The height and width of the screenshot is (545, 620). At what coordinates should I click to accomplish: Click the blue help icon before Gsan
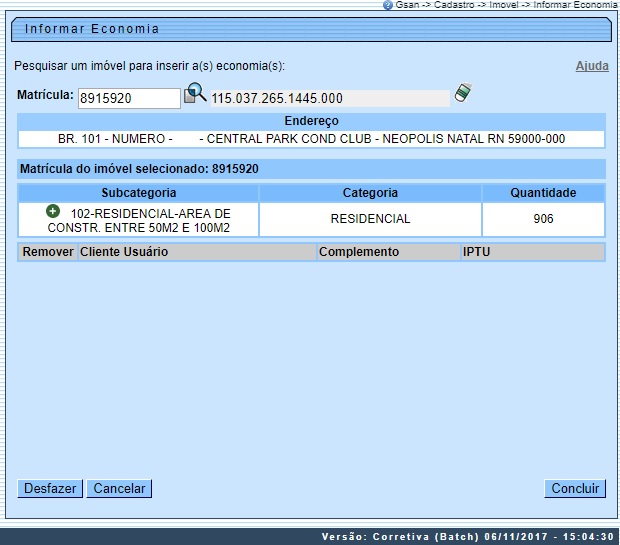(388, 5)
